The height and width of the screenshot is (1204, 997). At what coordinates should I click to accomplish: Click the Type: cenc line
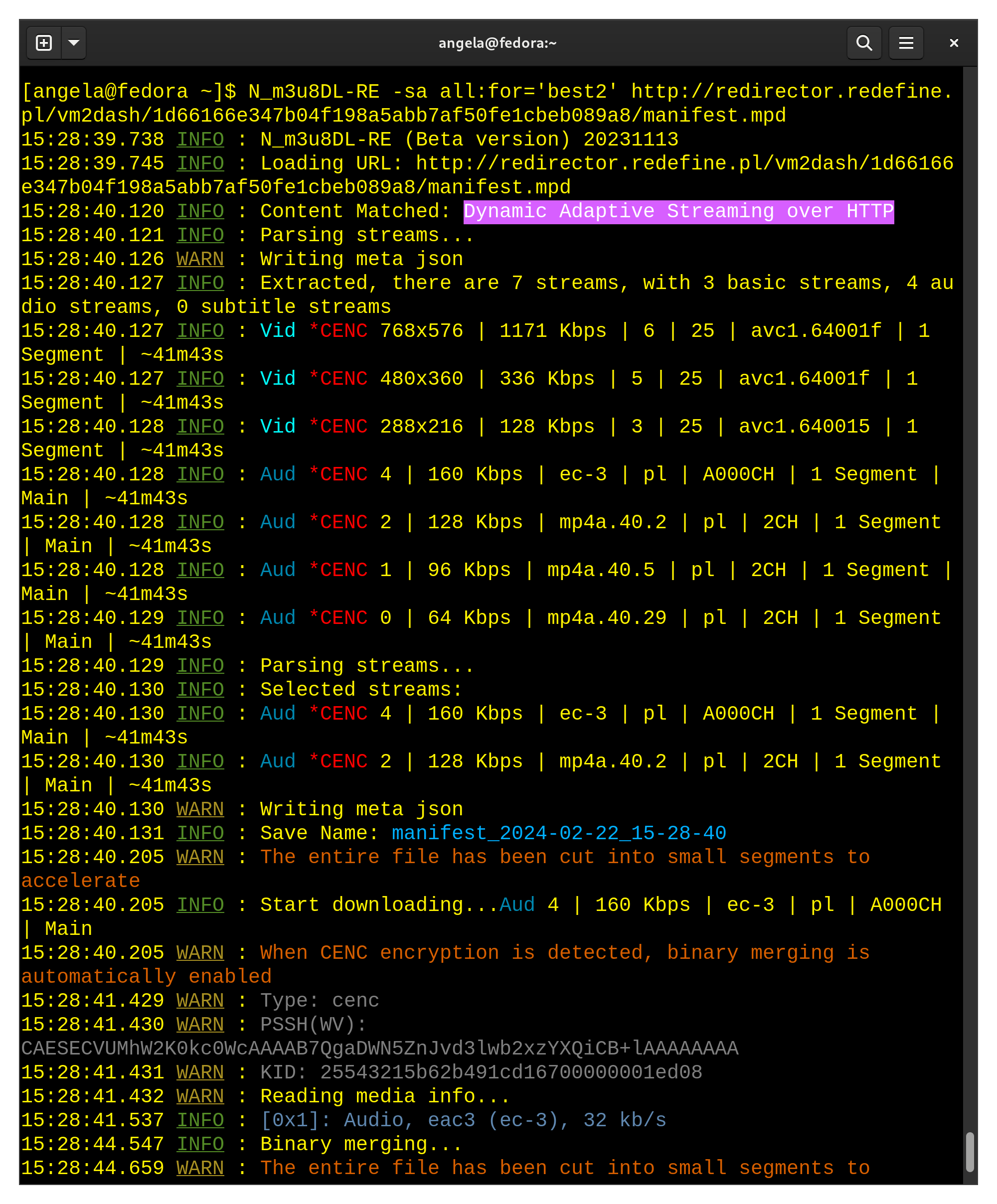point(320,1001)
